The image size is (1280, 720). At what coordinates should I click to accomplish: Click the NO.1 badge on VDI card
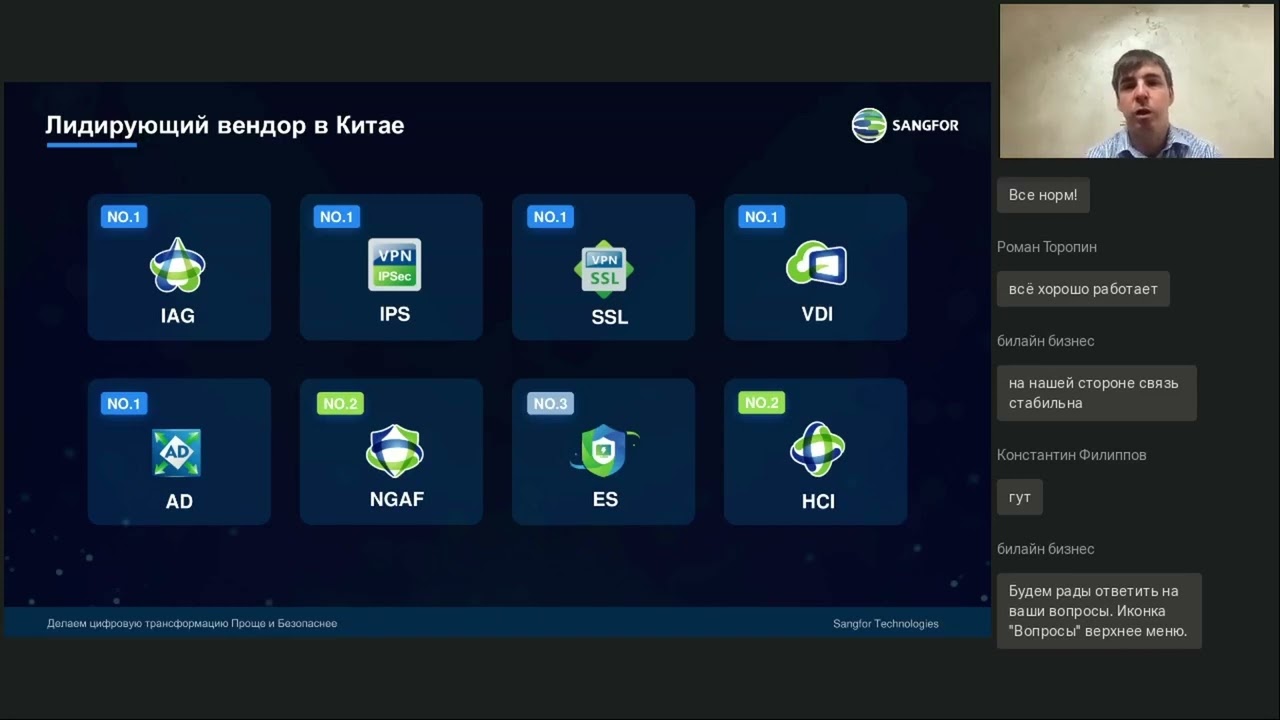(761, 217)
